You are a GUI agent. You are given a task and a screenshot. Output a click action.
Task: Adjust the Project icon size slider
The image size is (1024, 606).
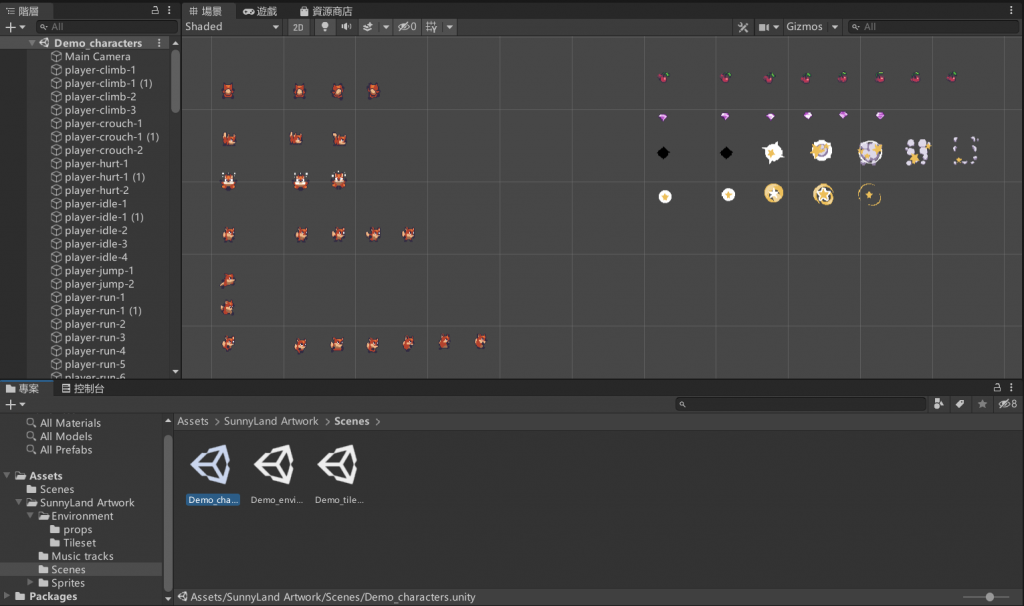pos(989,597)
